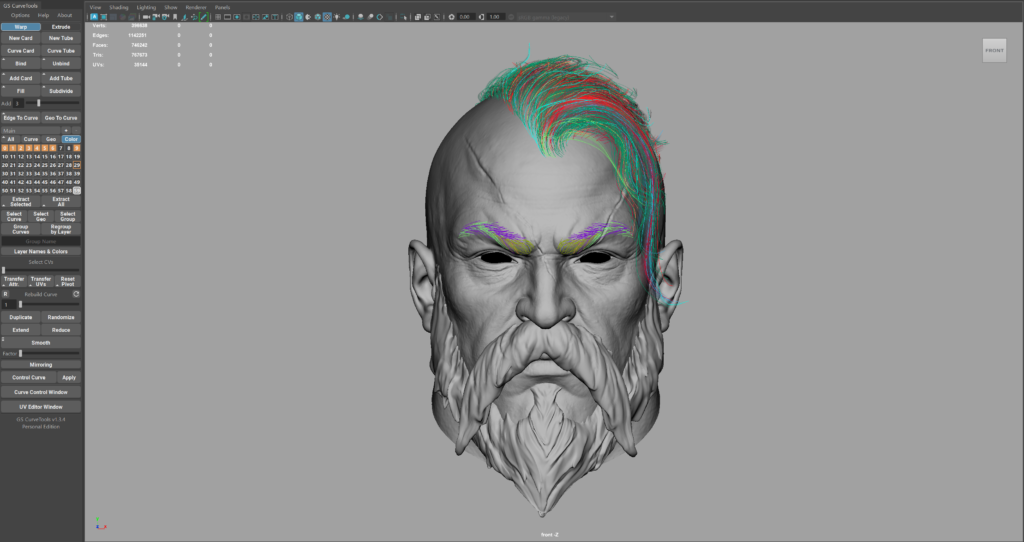Toggle the Color layer filter

pos(72,139)
